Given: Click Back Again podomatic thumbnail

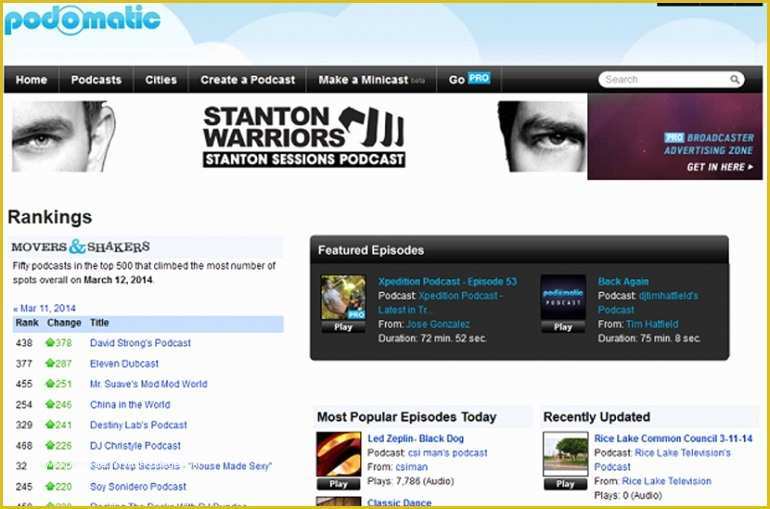Looking at the screenshot, I should pyautogui.click(x=563, y=297).
